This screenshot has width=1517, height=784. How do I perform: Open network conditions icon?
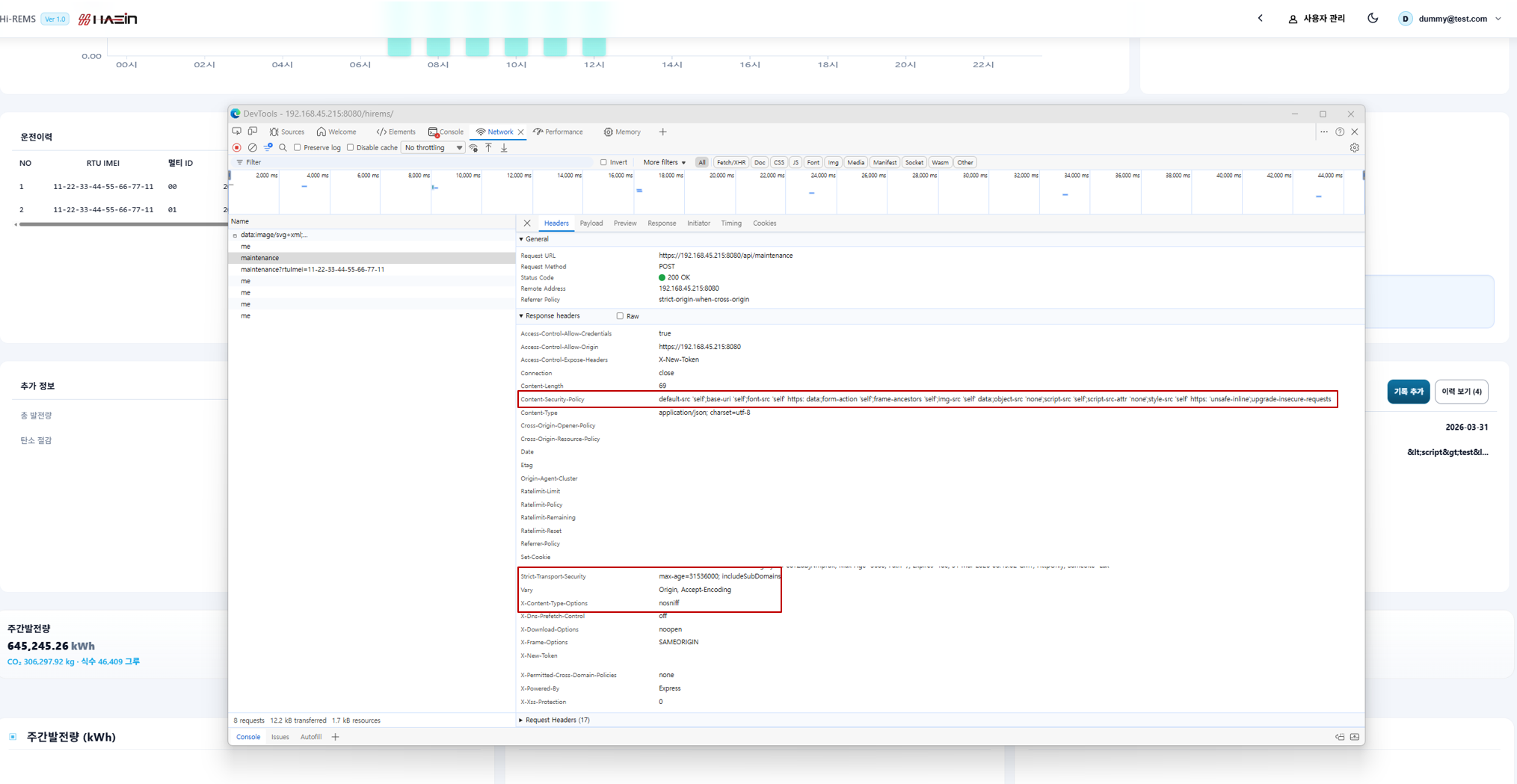point(473,148)
